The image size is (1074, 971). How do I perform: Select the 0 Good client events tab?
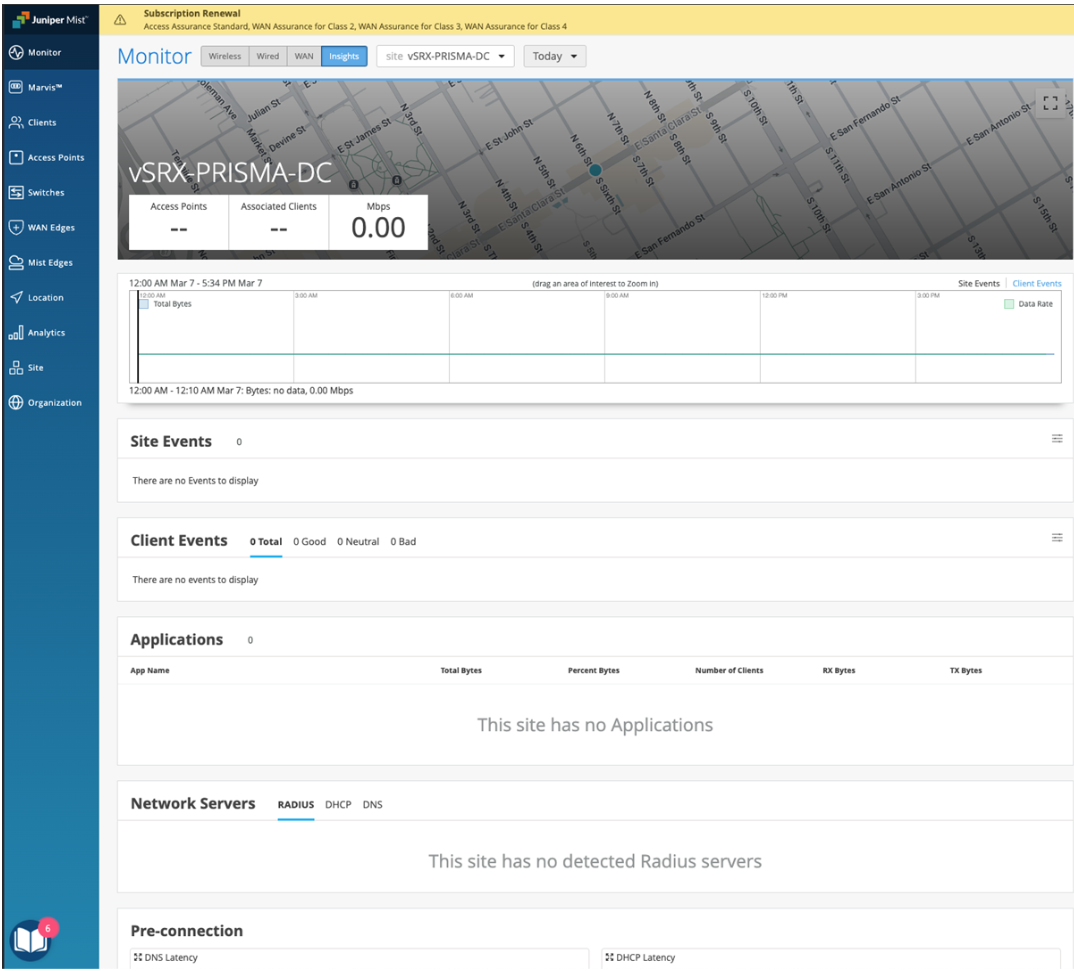309,542
